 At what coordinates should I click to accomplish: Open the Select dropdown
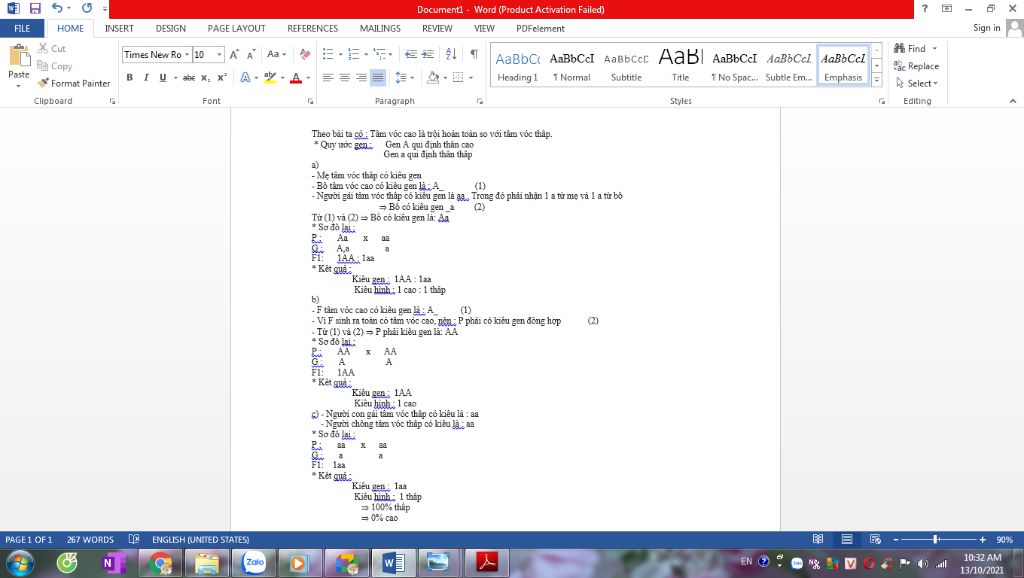(x=917, y=83)
